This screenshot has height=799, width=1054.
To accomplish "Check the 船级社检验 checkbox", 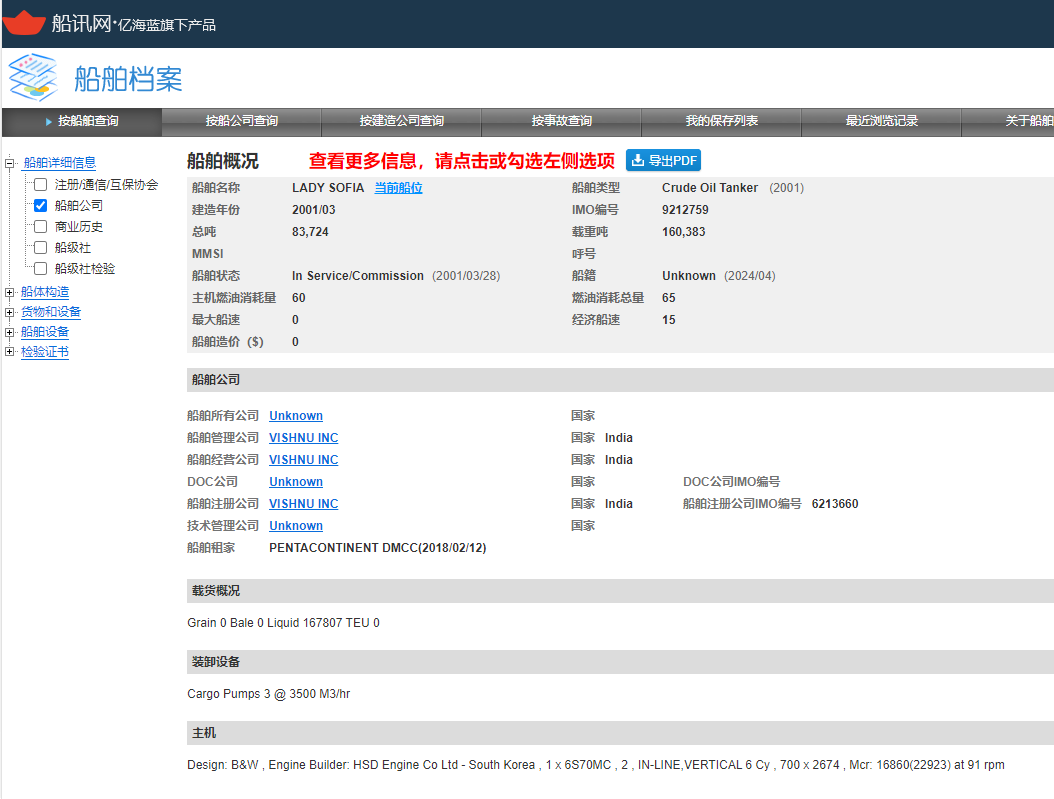I will click(40, 268).
